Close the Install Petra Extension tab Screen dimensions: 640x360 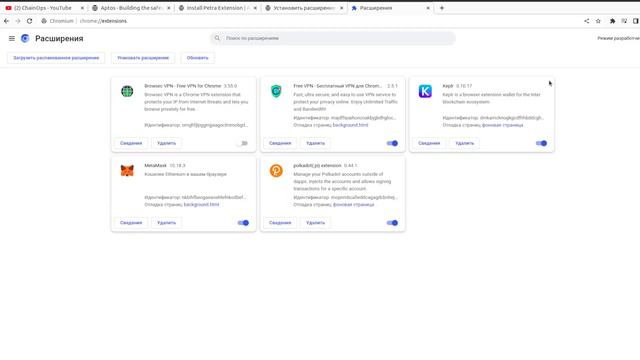pos(255,8)
